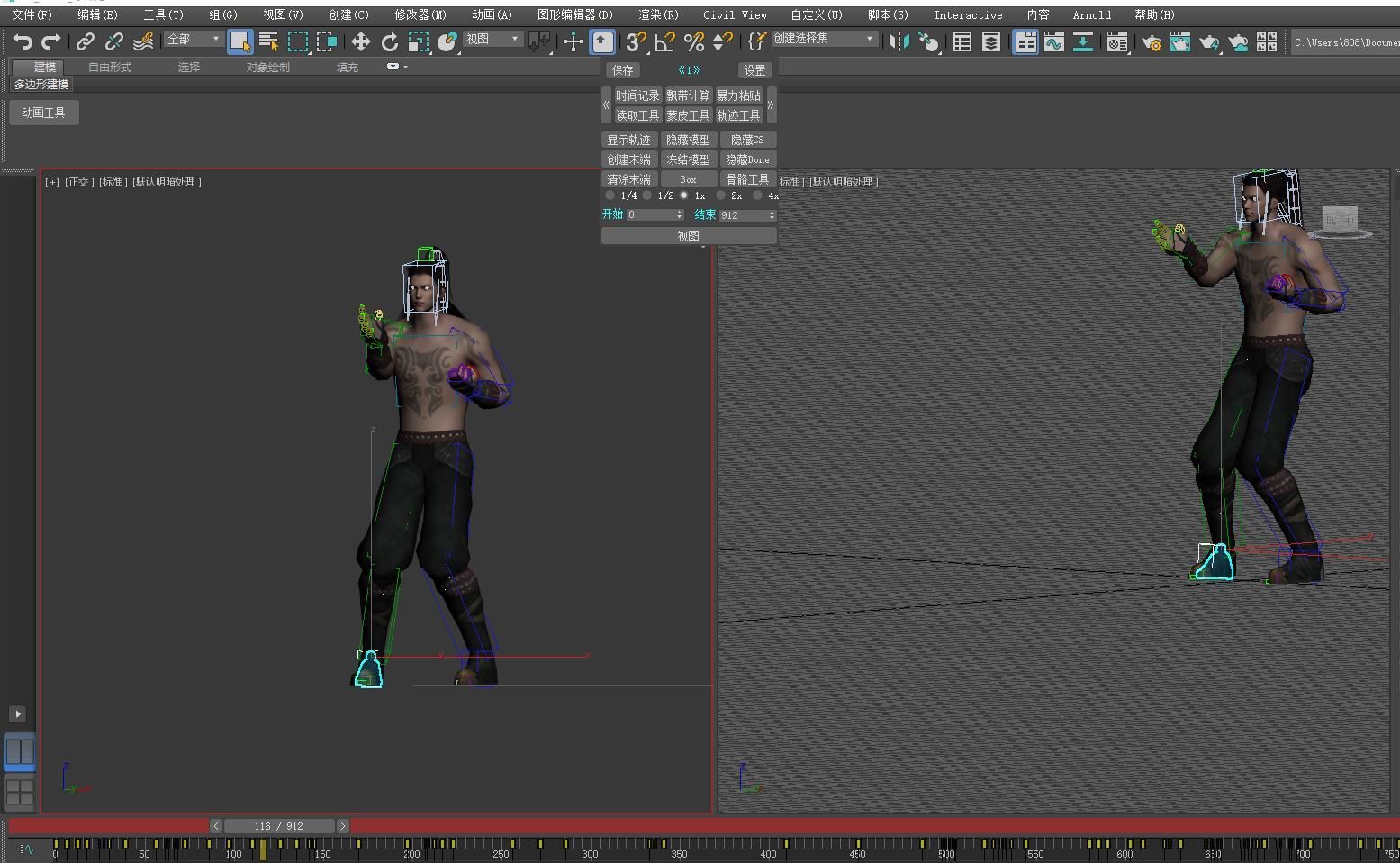Viewport: 1400px width, 863px height.
Task: Choose the Rectangular Selection Region tool
Action: click(x=298, y=41)
